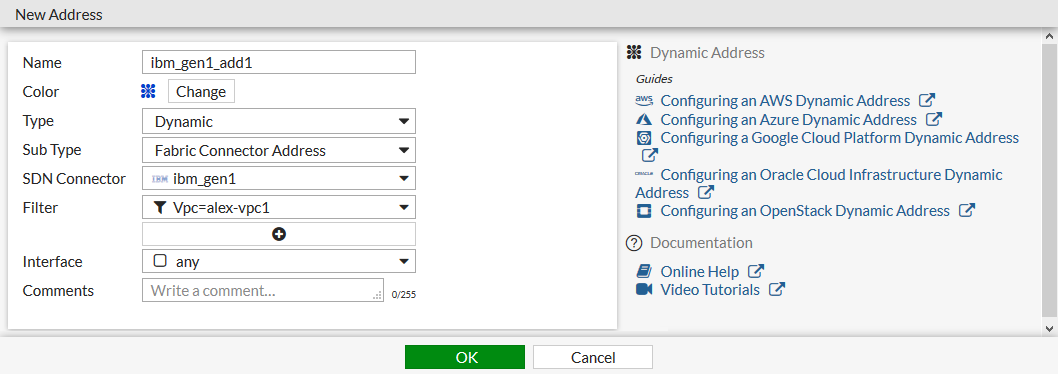The height and width of the screenshot is (374, 1058).
Task: Click the Cancel button
Action: [x=593, y=357]
